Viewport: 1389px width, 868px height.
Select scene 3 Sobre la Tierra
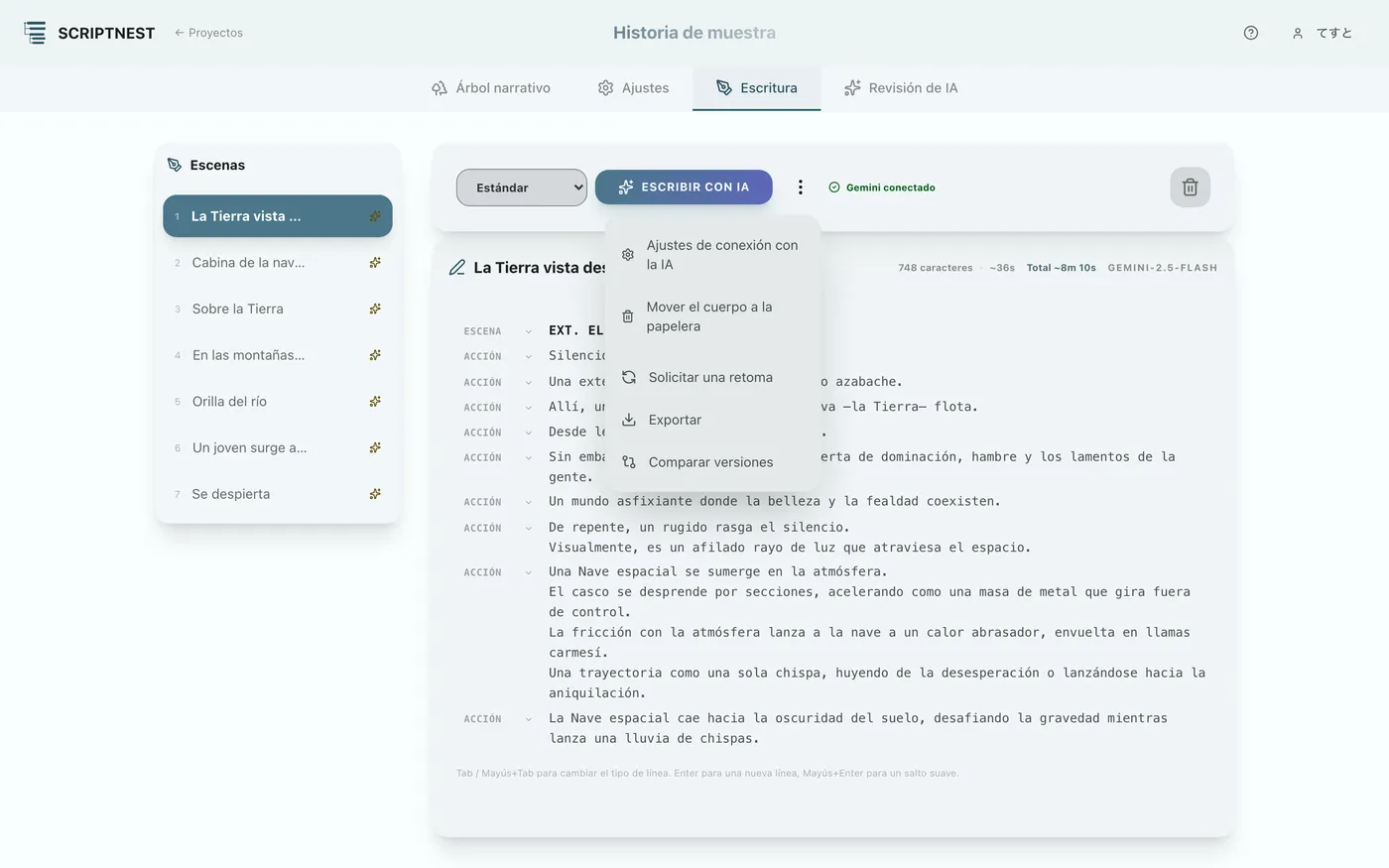coord(278,309)
